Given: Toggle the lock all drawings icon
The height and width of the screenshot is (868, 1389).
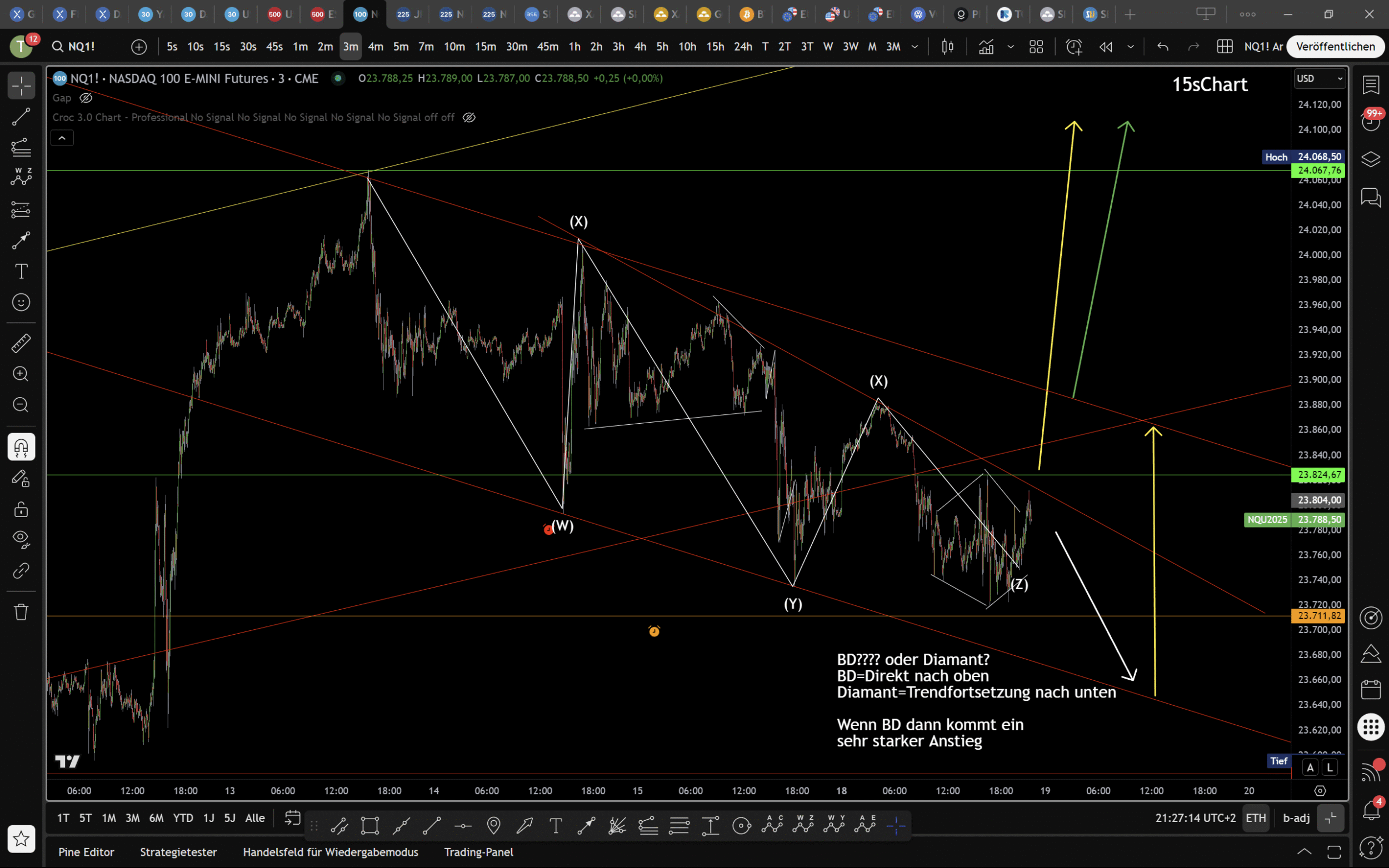Looking at the screenshot, I should pos(21,509).
